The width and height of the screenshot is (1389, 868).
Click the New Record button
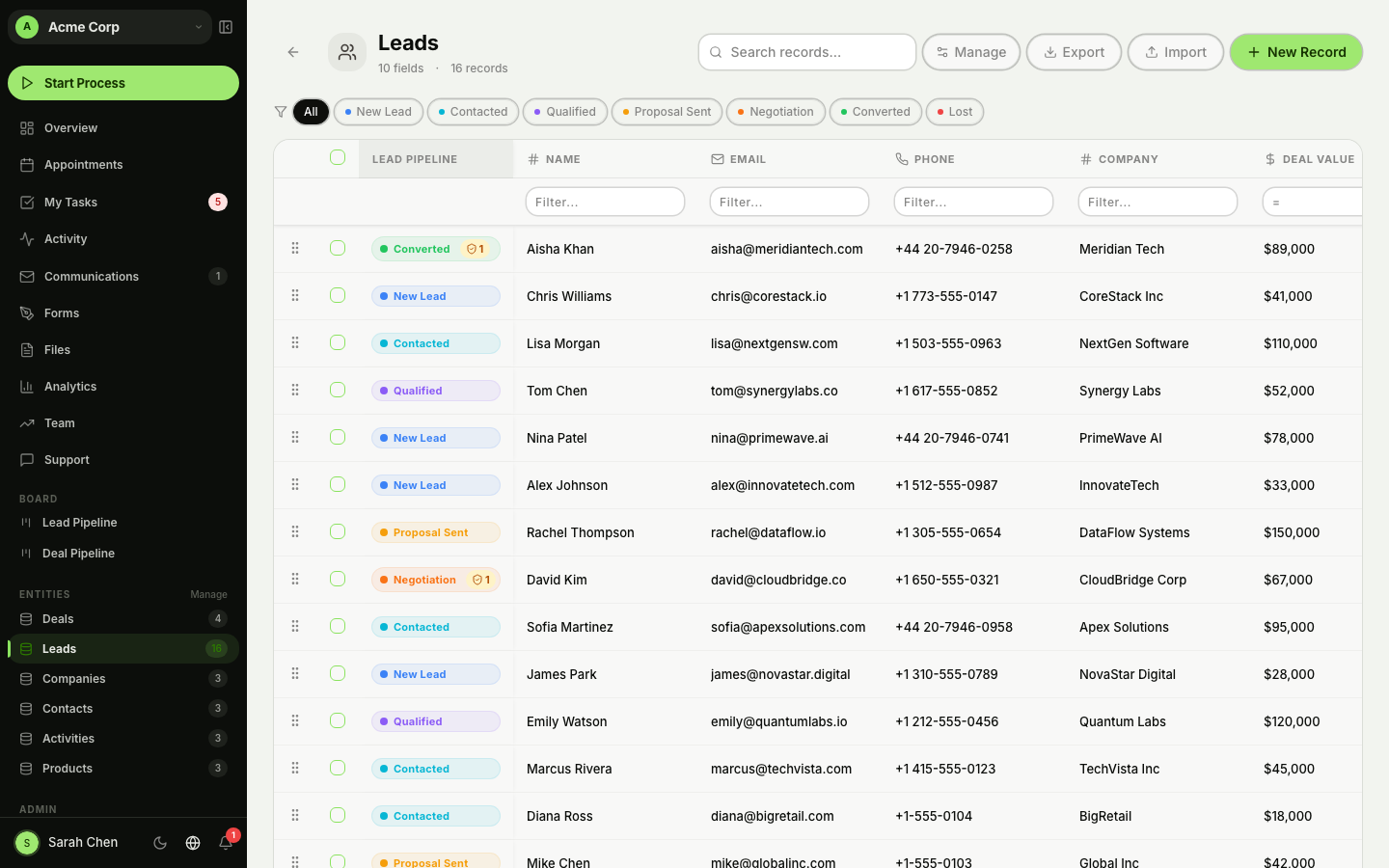[x=1296, y=52]
